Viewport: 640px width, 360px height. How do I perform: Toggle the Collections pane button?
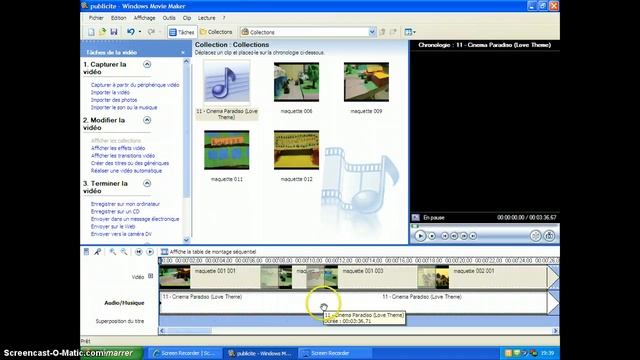tap(216, 32)
